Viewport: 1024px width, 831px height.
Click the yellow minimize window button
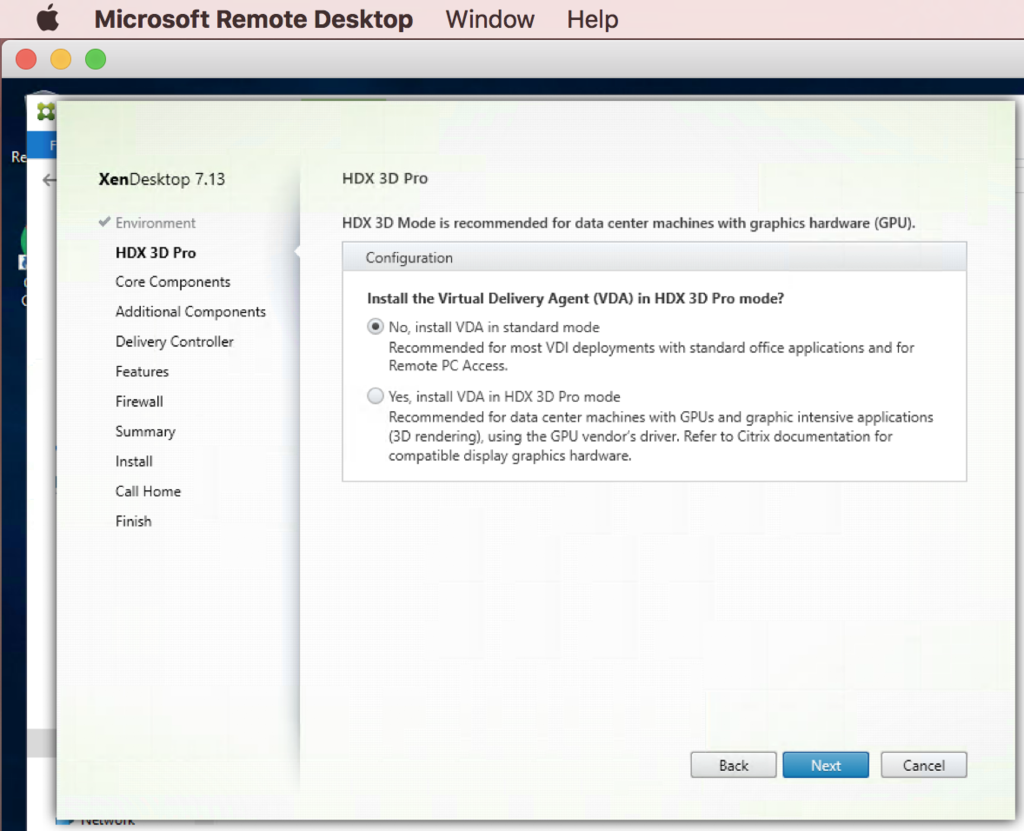coord(61,59)
